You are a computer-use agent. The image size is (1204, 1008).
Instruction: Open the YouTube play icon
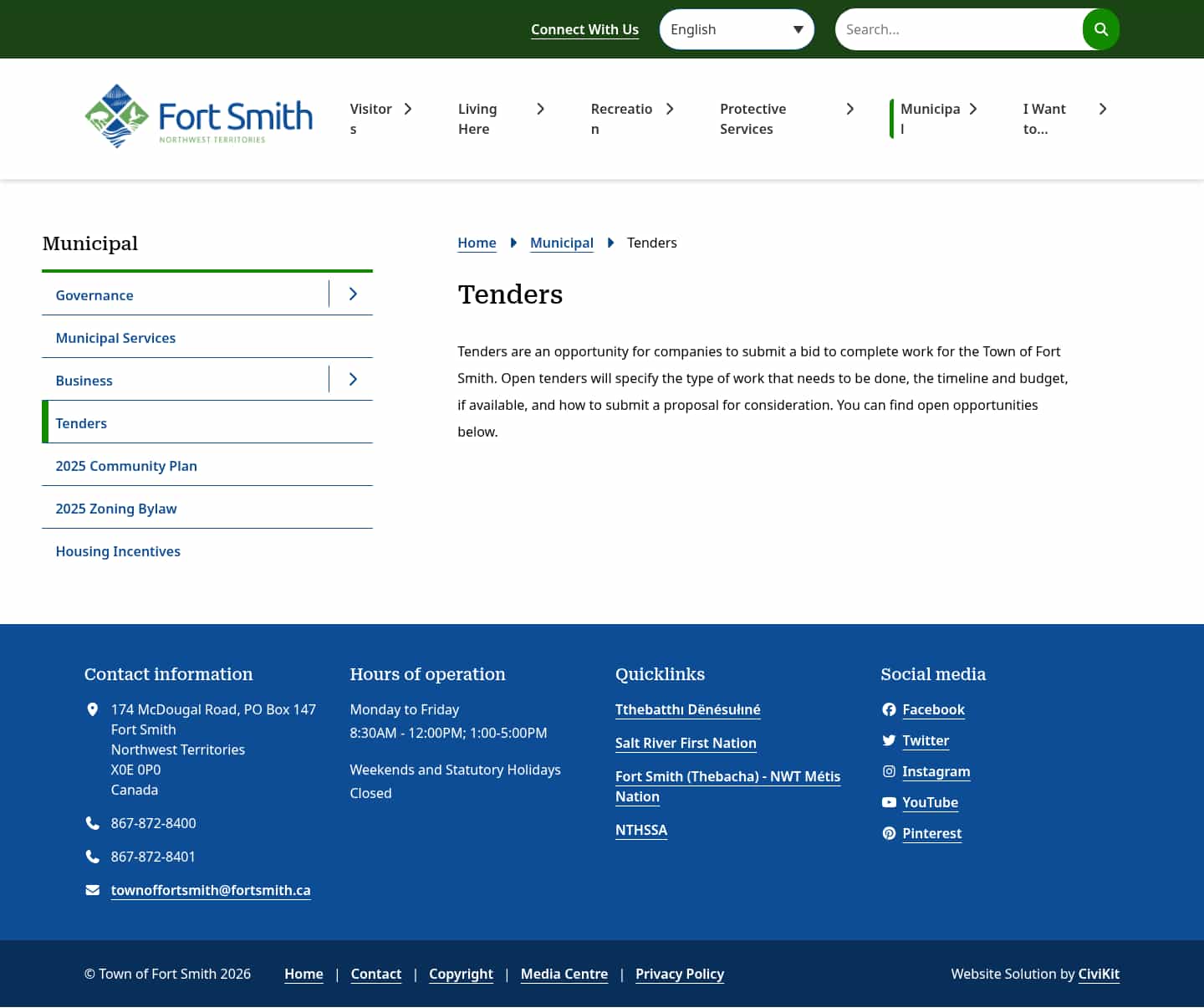[889, 801]
